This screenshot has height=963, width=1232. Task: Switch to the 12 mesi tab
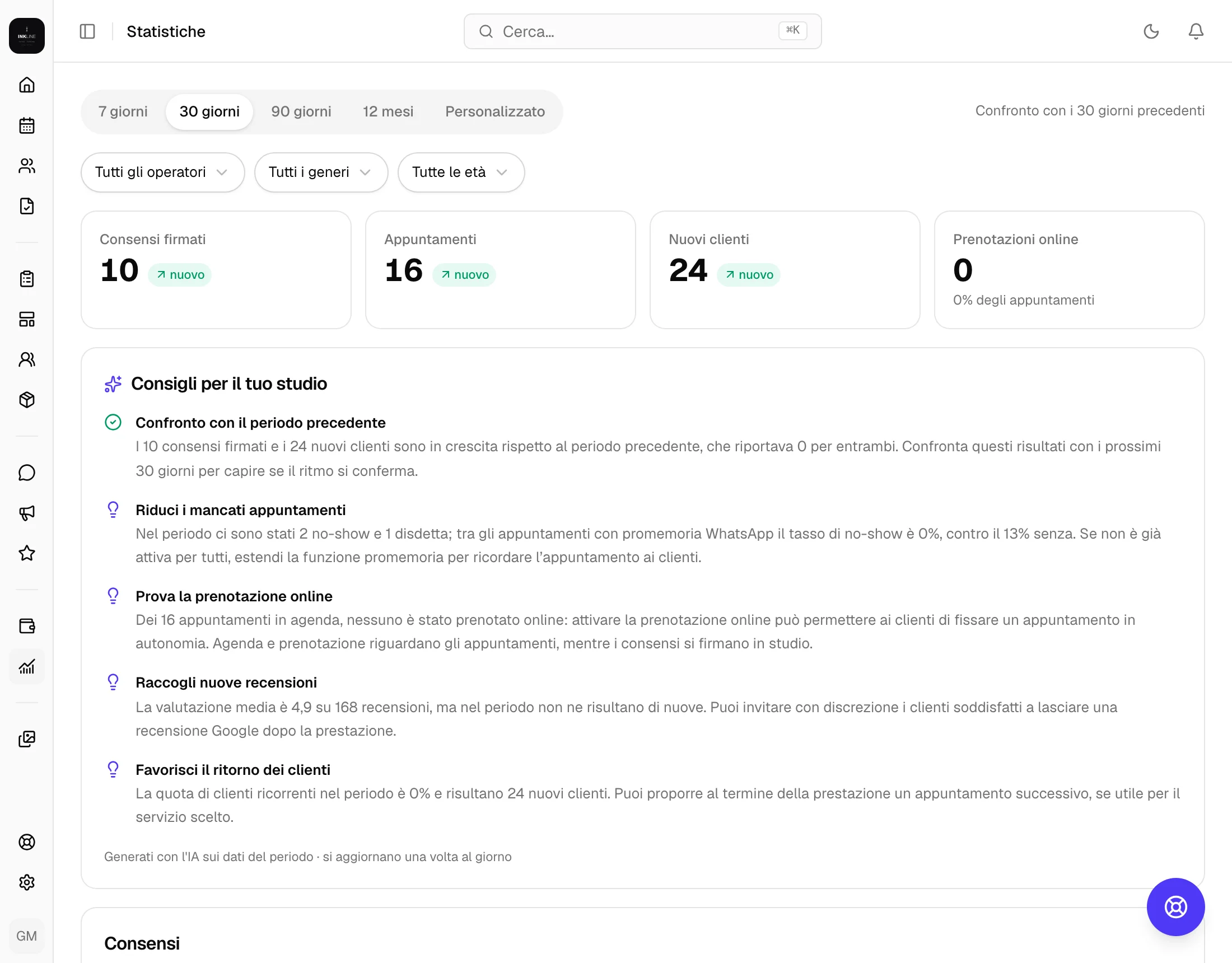coord(388,112)
